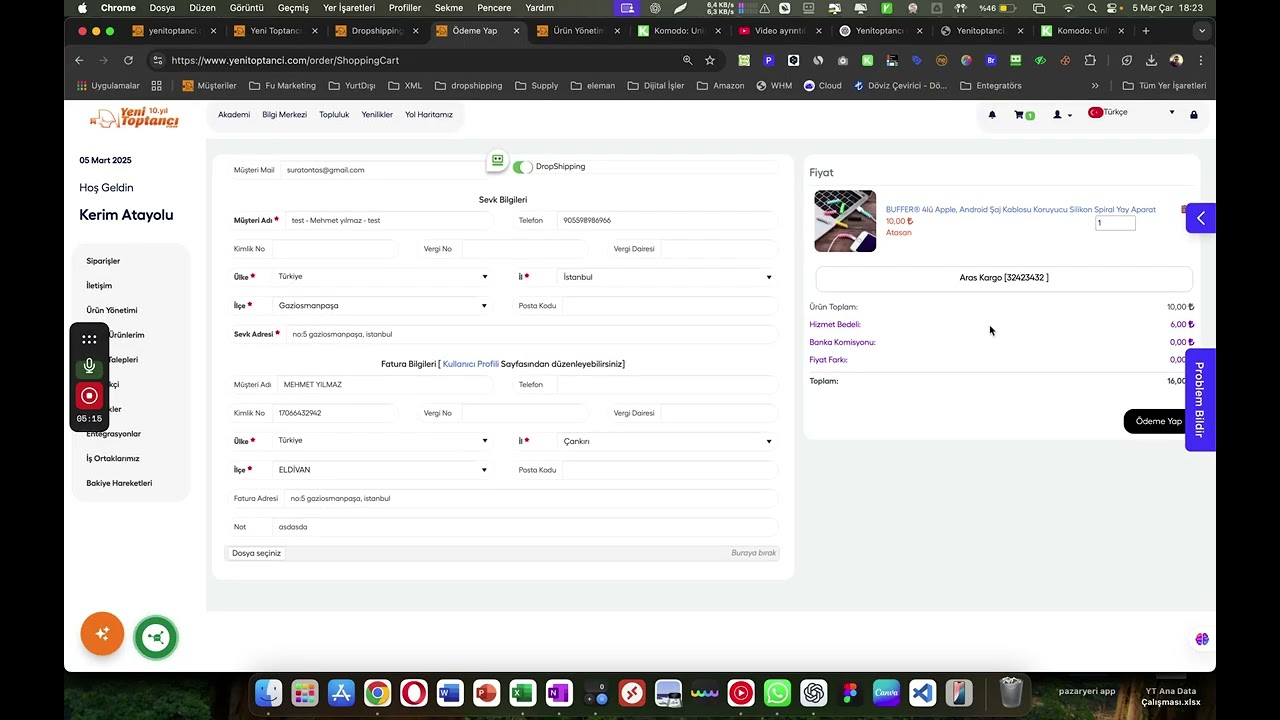Click the Dosya seçiniz button

coord(257,553)
